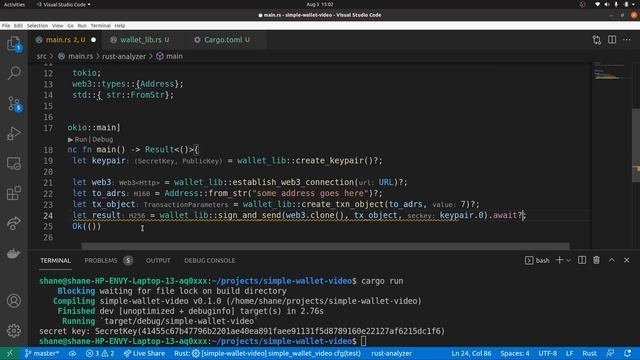This screenshot has height=360, width=640.
Task: Open the Visual Studio Code app menu in top bar
Action: click(x=64, y=4)
